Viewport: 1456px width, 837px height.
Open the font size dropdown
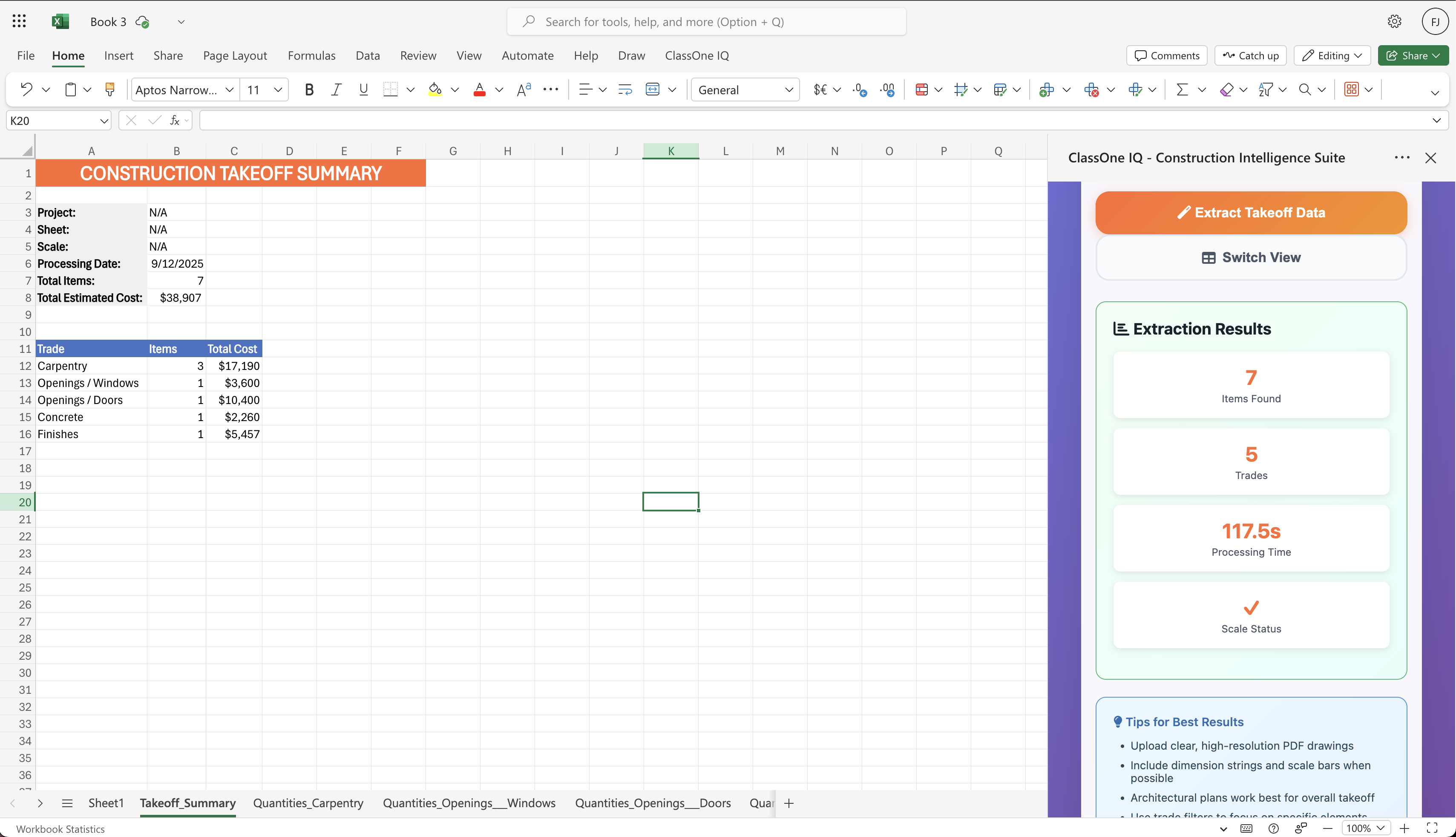click(x=278, y=89)
